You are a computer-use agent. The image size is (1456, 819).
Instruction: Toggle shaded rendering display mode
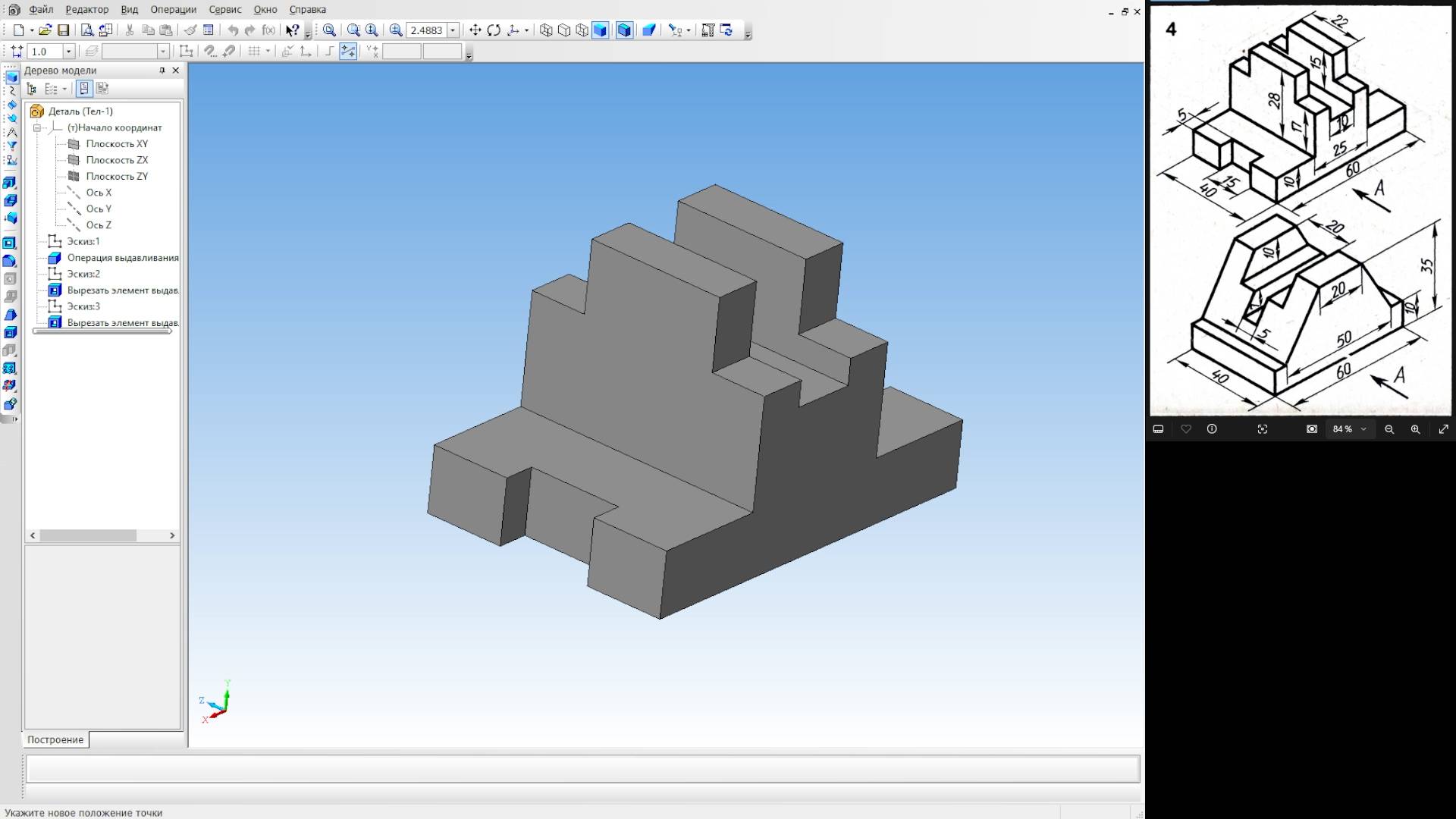[601, 30]
